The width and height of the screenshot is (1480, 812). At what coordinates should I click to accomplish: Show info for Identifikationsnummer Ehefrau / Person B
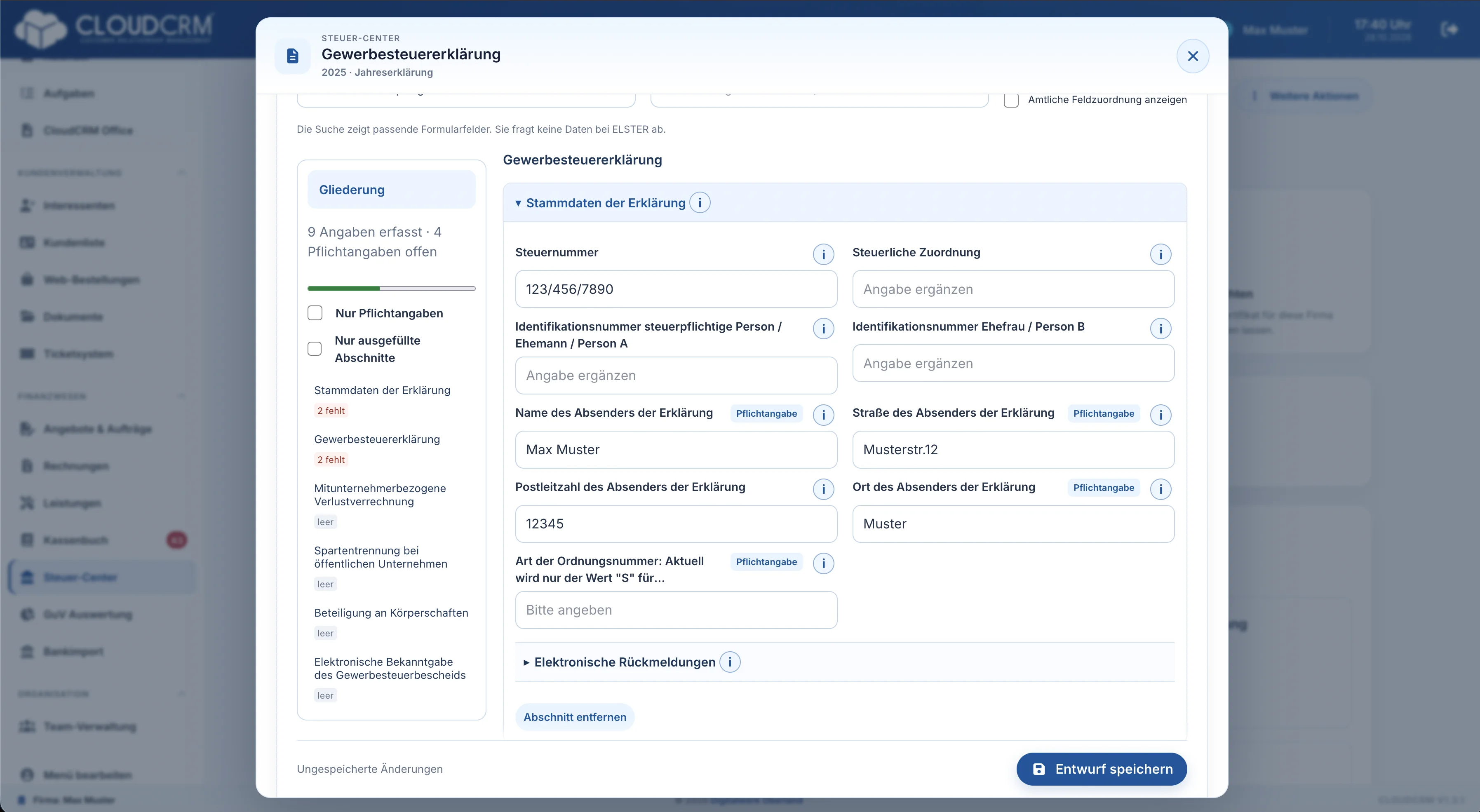(1161, 329)
